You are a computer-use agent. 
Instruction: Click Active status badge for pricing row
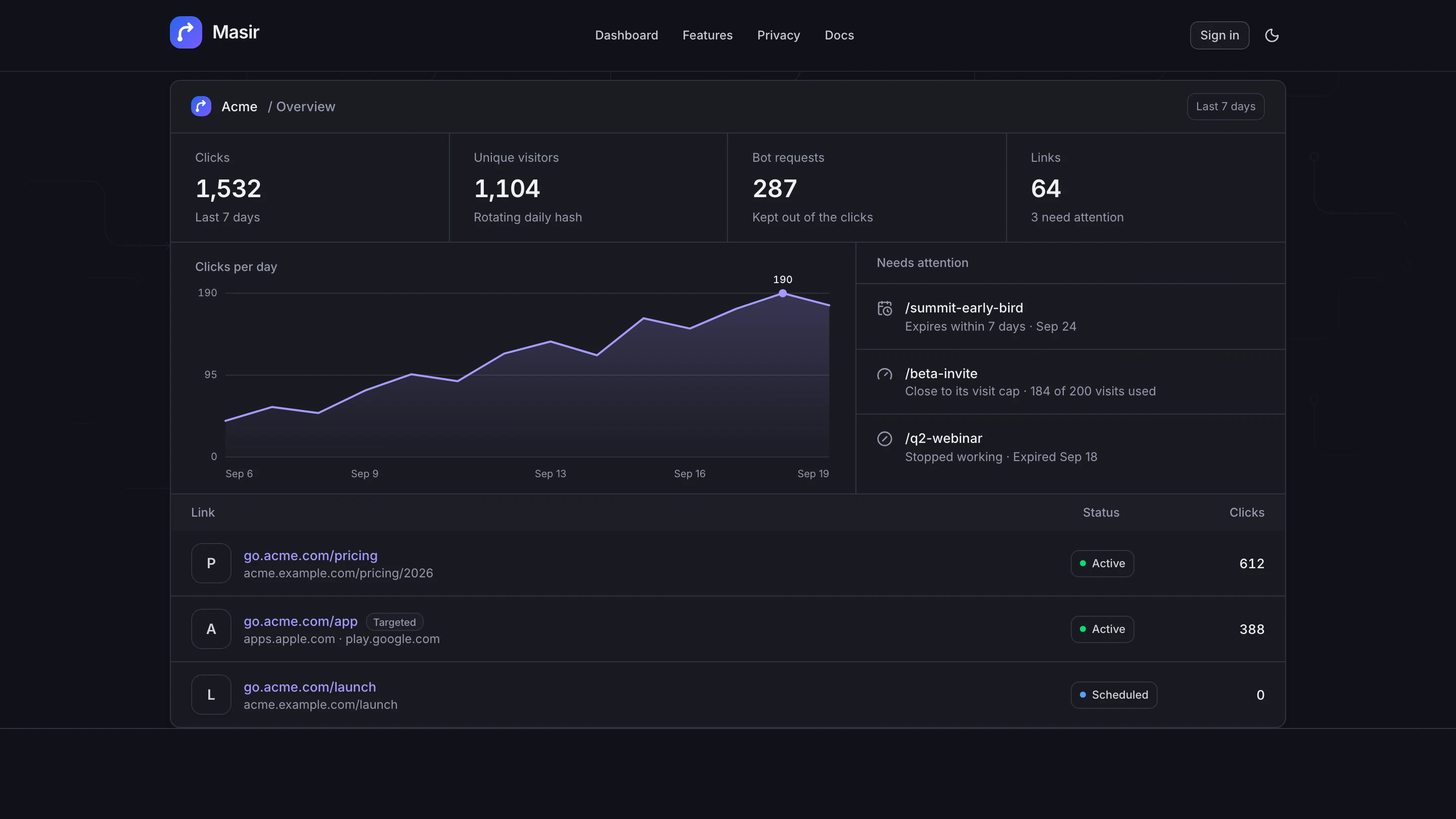[1102, 564]
